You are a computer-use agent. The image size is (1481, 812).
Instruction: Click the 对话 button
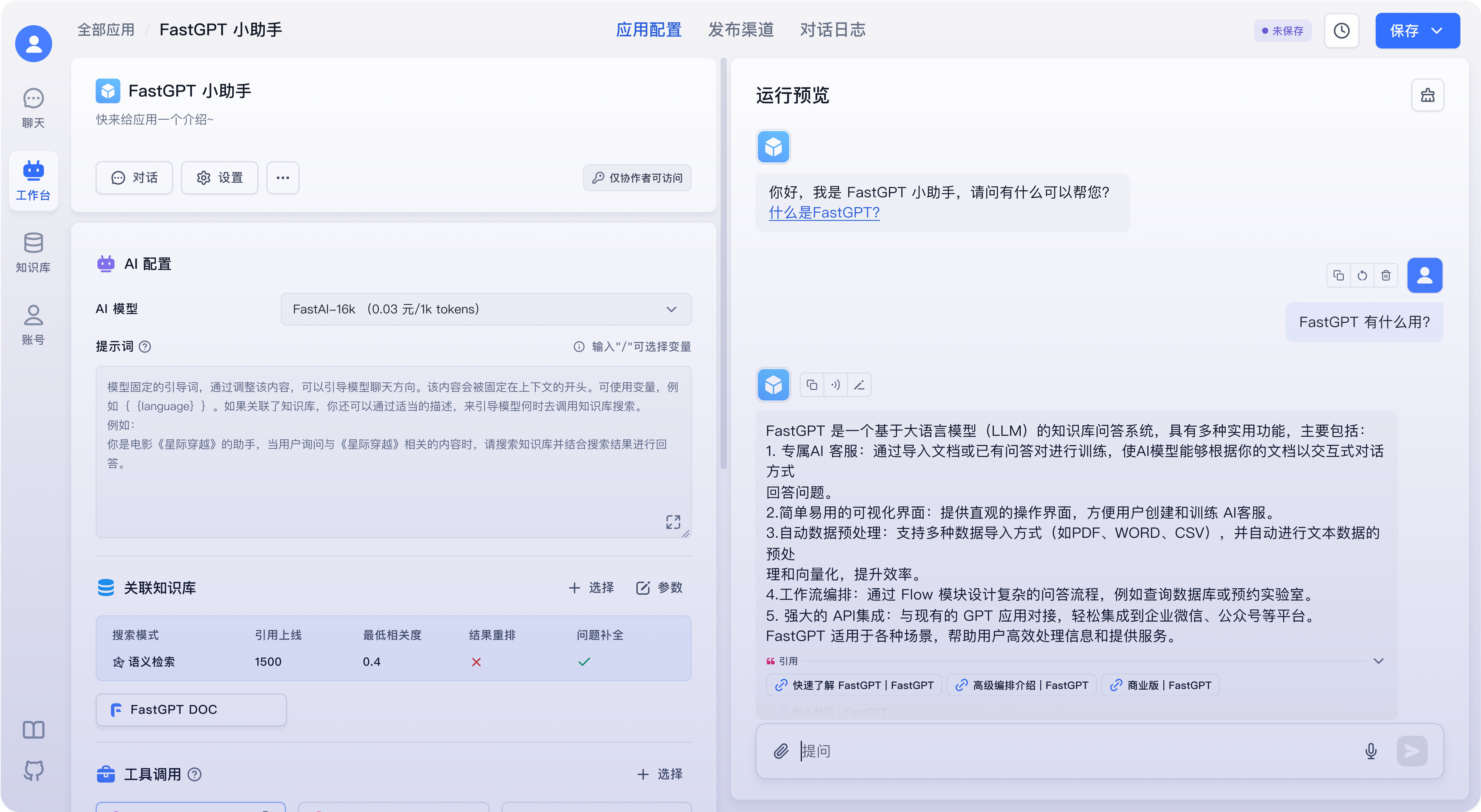[134, 178]
